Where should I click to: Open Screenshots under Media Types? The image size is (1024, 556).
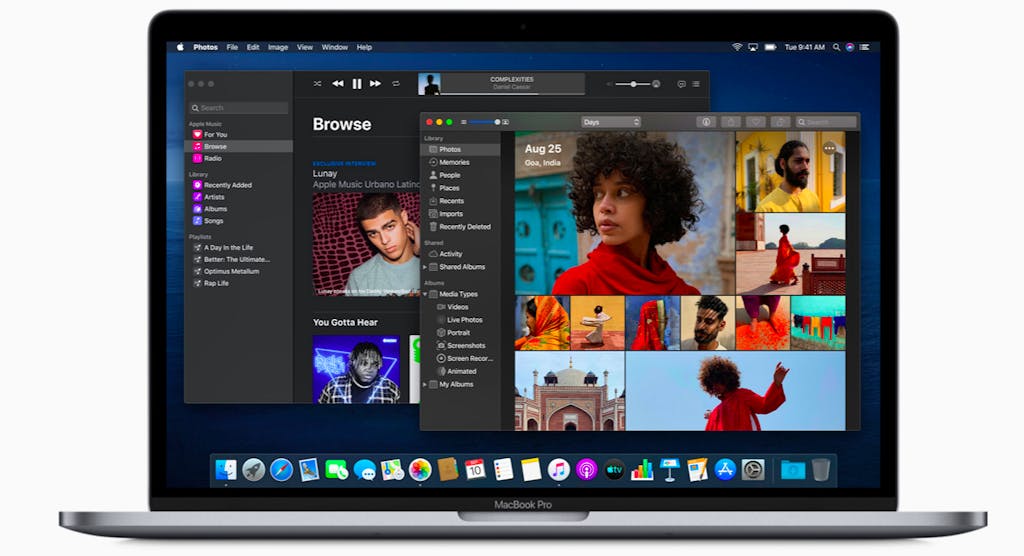click(461, 346)
